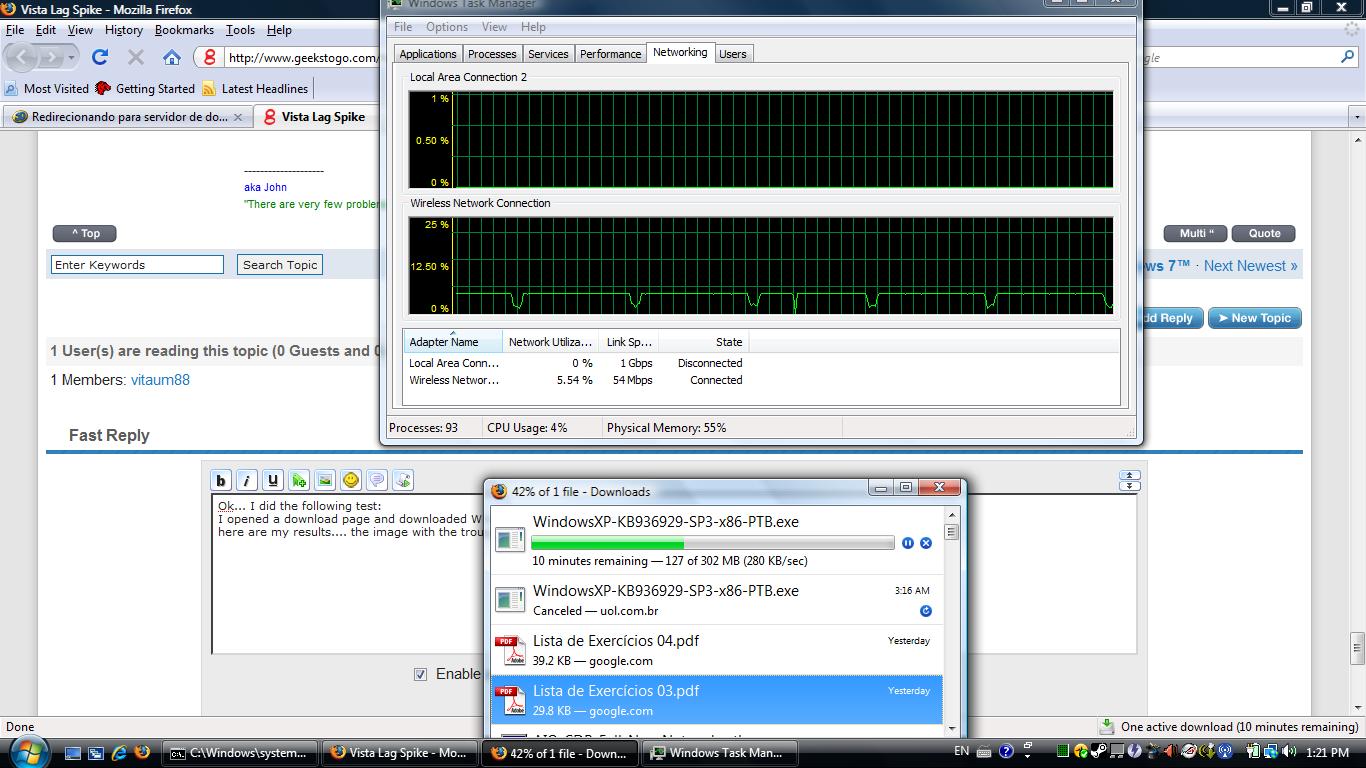1366x768 pixels.
Task: Go forward with Firefox forward arrow
Action: point(51,57)
